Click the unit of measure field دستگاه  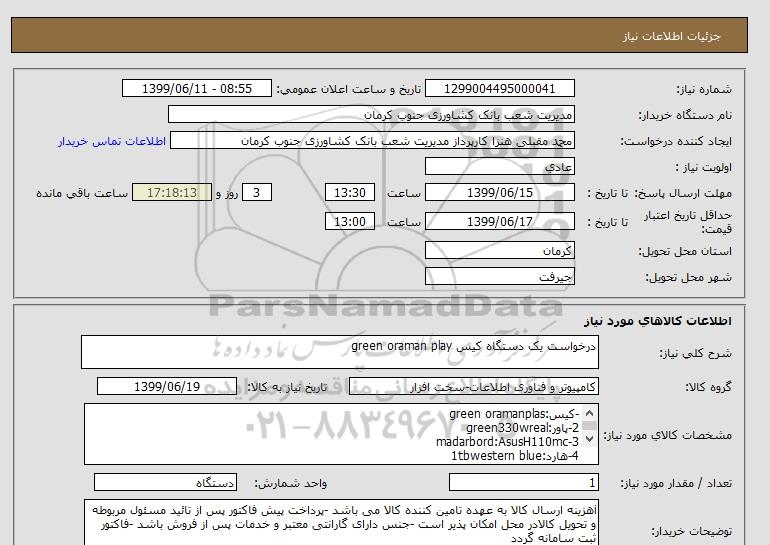pos(165,483)
